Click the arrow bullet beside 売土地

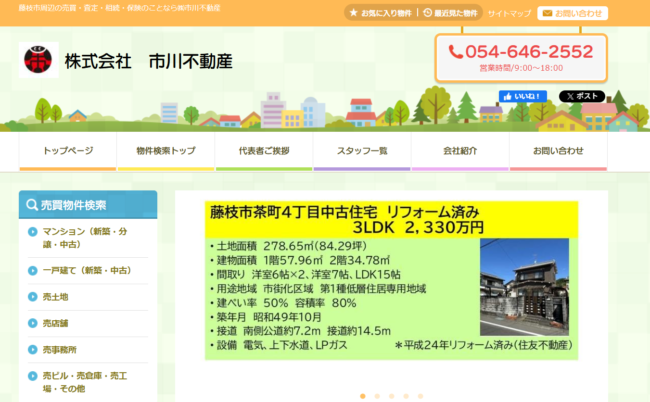32,297
